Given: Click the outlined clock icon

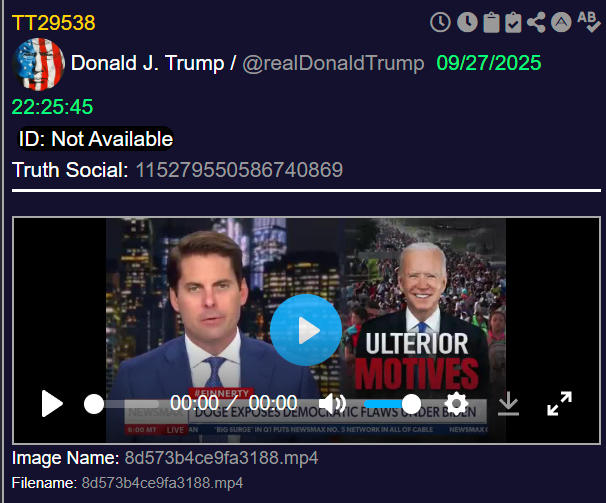Looking at the screenshot, I should [440, 22].
